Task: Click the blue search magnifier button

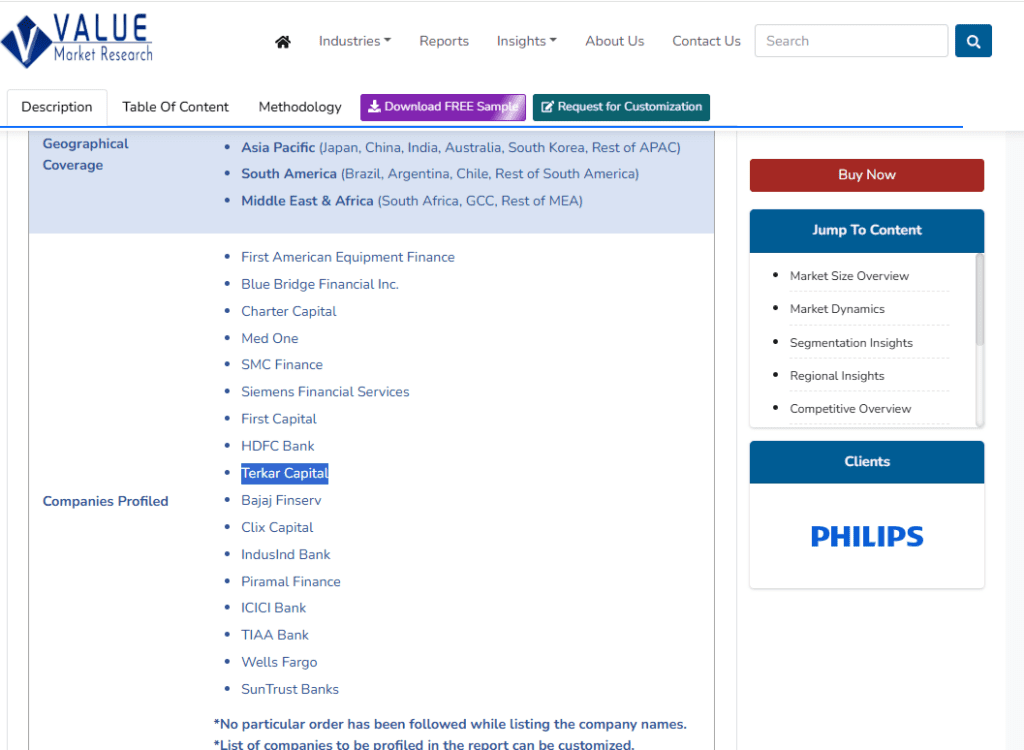Action: coord(973,41)
